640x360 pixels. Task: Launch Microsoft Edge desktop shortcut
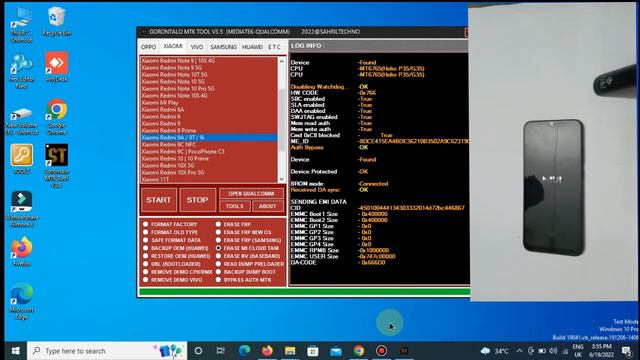[21, 301]
